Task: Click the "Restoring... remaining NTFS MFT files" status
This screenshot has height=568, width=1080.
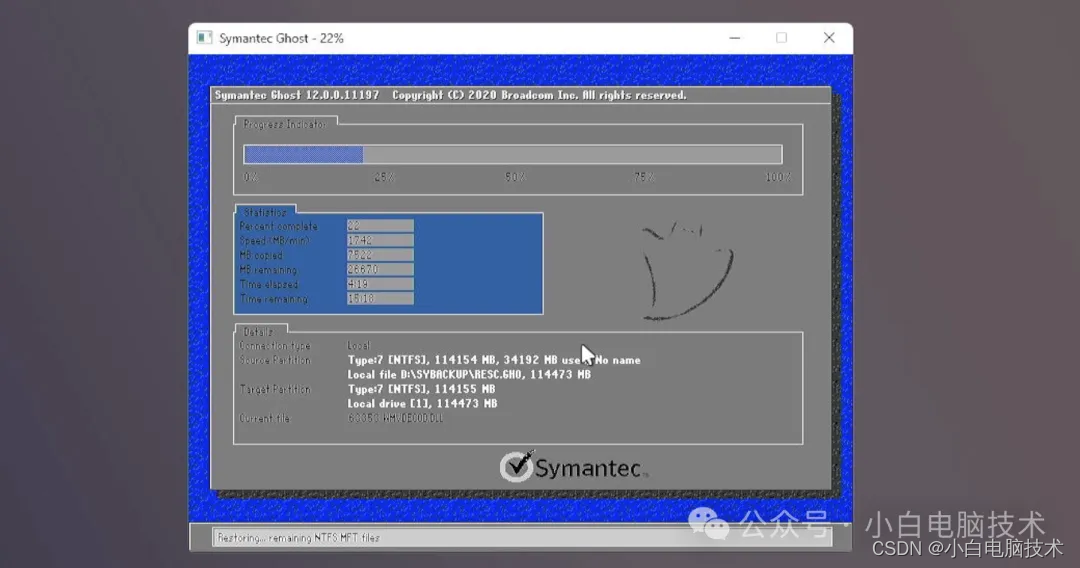Action: point(298,538)
